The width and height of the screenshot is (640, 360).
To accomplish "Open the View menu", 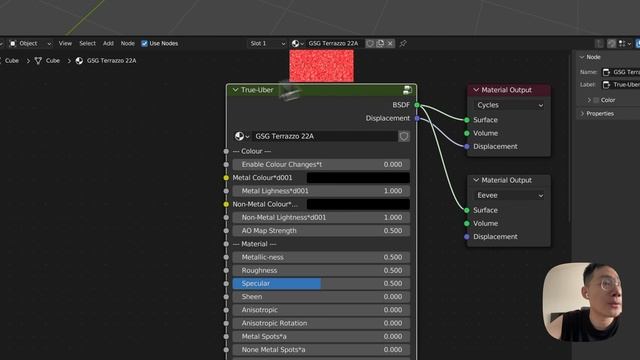I will click(x=65, y=43).
